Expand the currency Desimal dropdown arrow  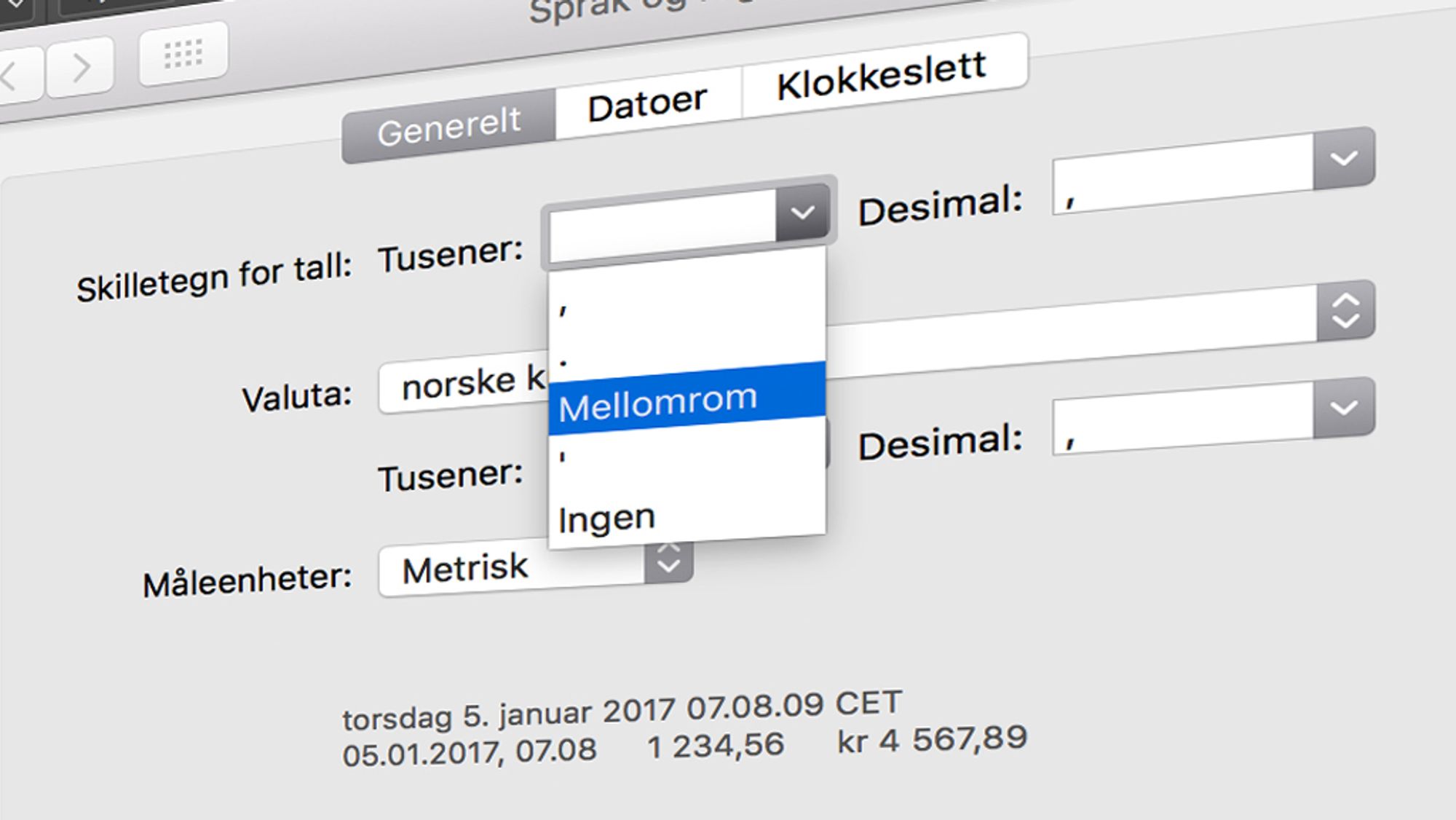pyautogui.click(x=1343, y=407)
